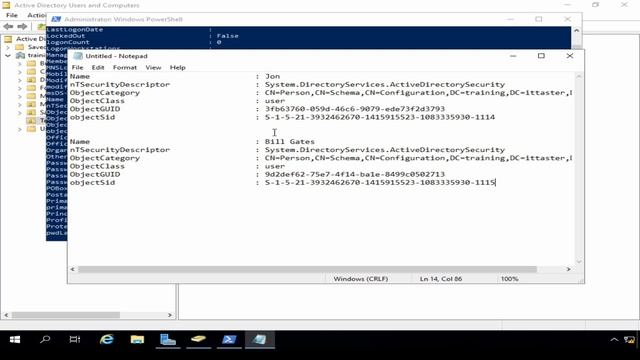Screen dimensions: 640x360
Task: Open Task View on the taskbar
Action: (75, 340)
